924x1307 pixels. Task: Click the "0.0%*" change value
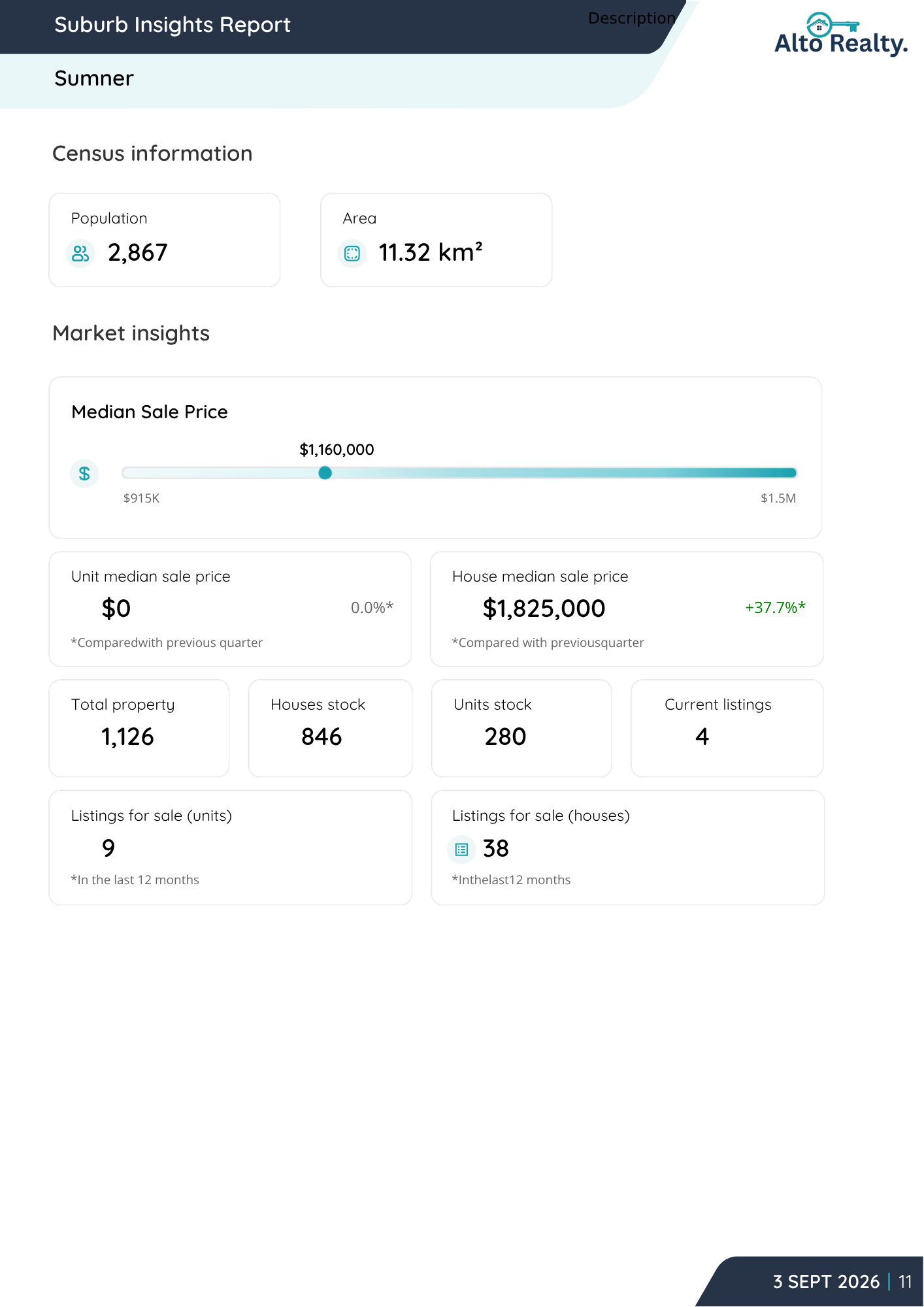click(372, 608)
